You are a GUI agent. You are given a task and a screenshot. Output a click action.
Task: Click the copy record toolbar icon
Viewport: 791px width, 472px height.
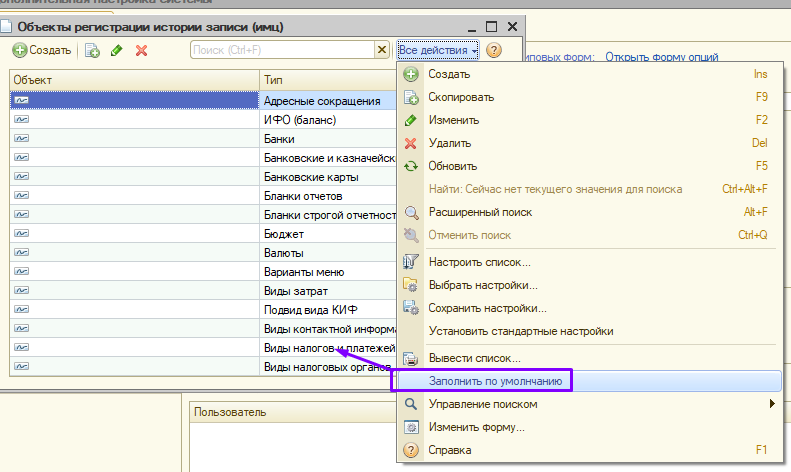(93, 50)
